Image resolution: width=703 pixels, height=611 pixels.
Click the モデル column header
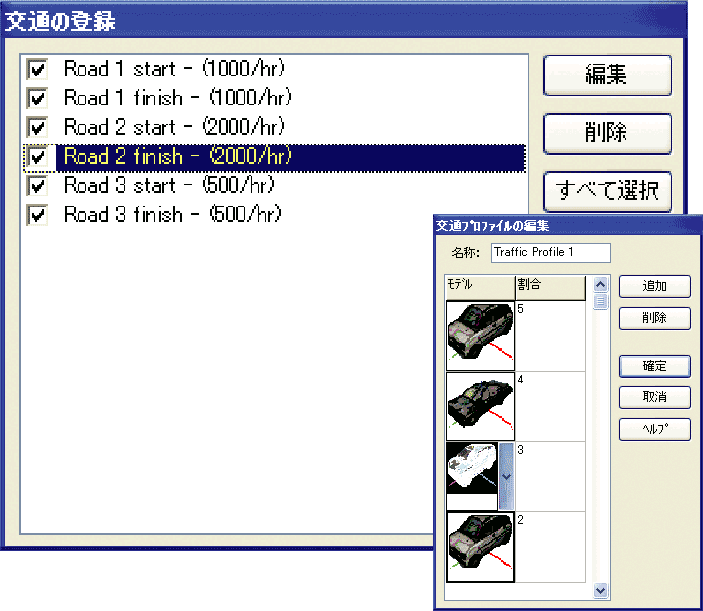tap(480, 288)
